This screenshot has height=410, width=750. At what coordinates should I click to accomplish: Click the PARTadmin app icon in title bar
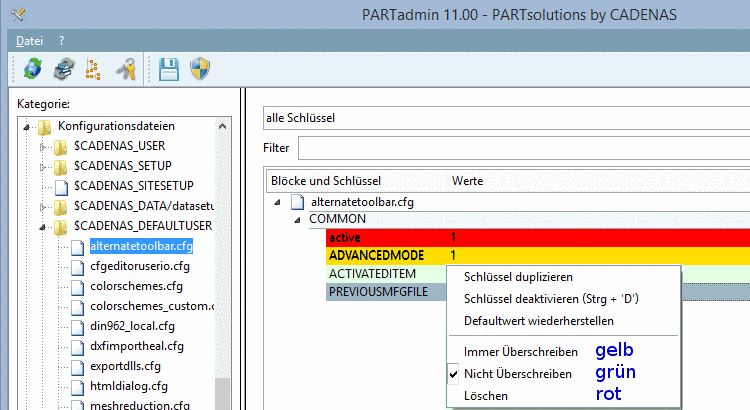pos(18,15)
